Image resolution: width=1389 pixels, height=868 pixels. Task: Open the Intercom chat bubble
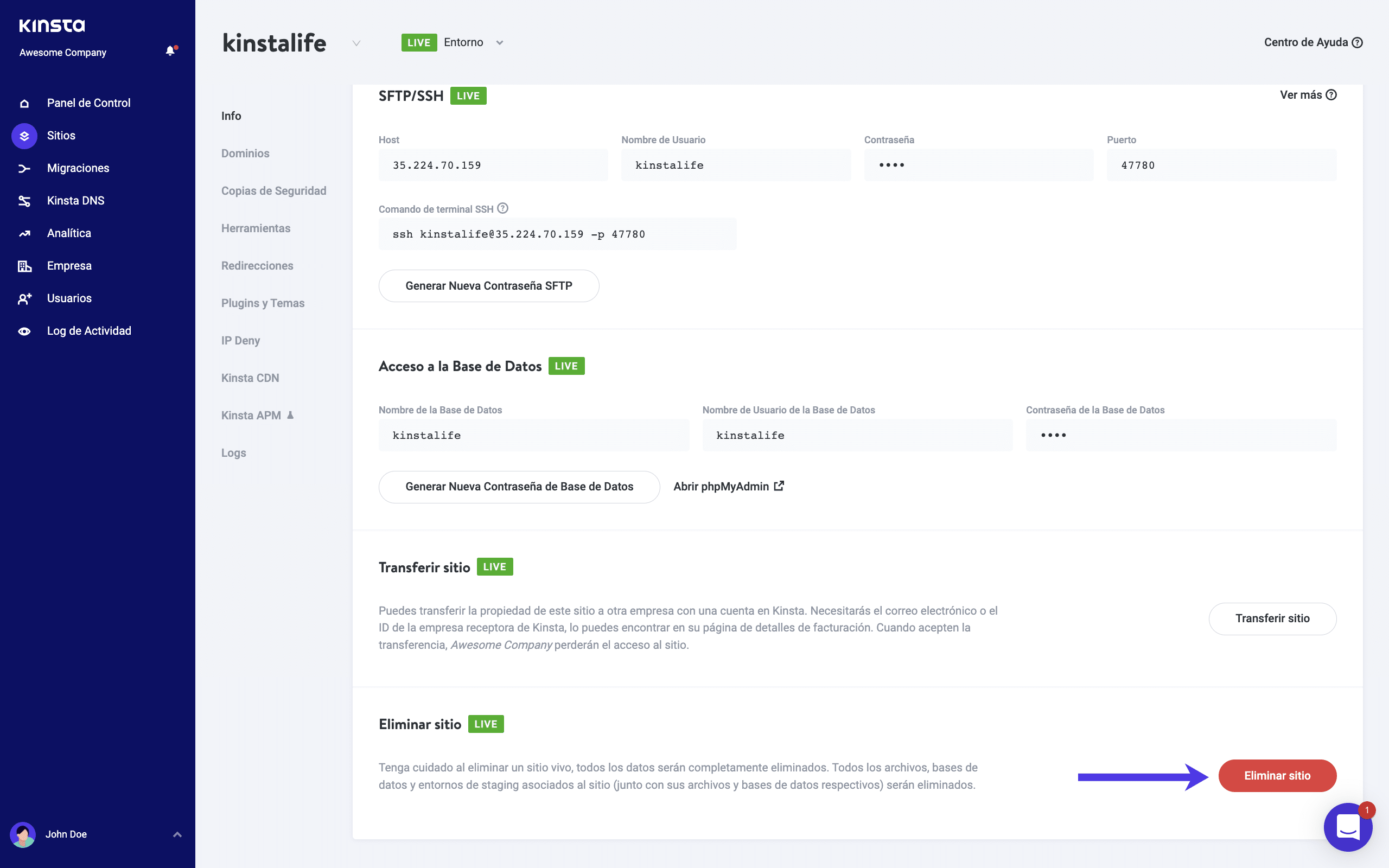(x=1347, y=827)
